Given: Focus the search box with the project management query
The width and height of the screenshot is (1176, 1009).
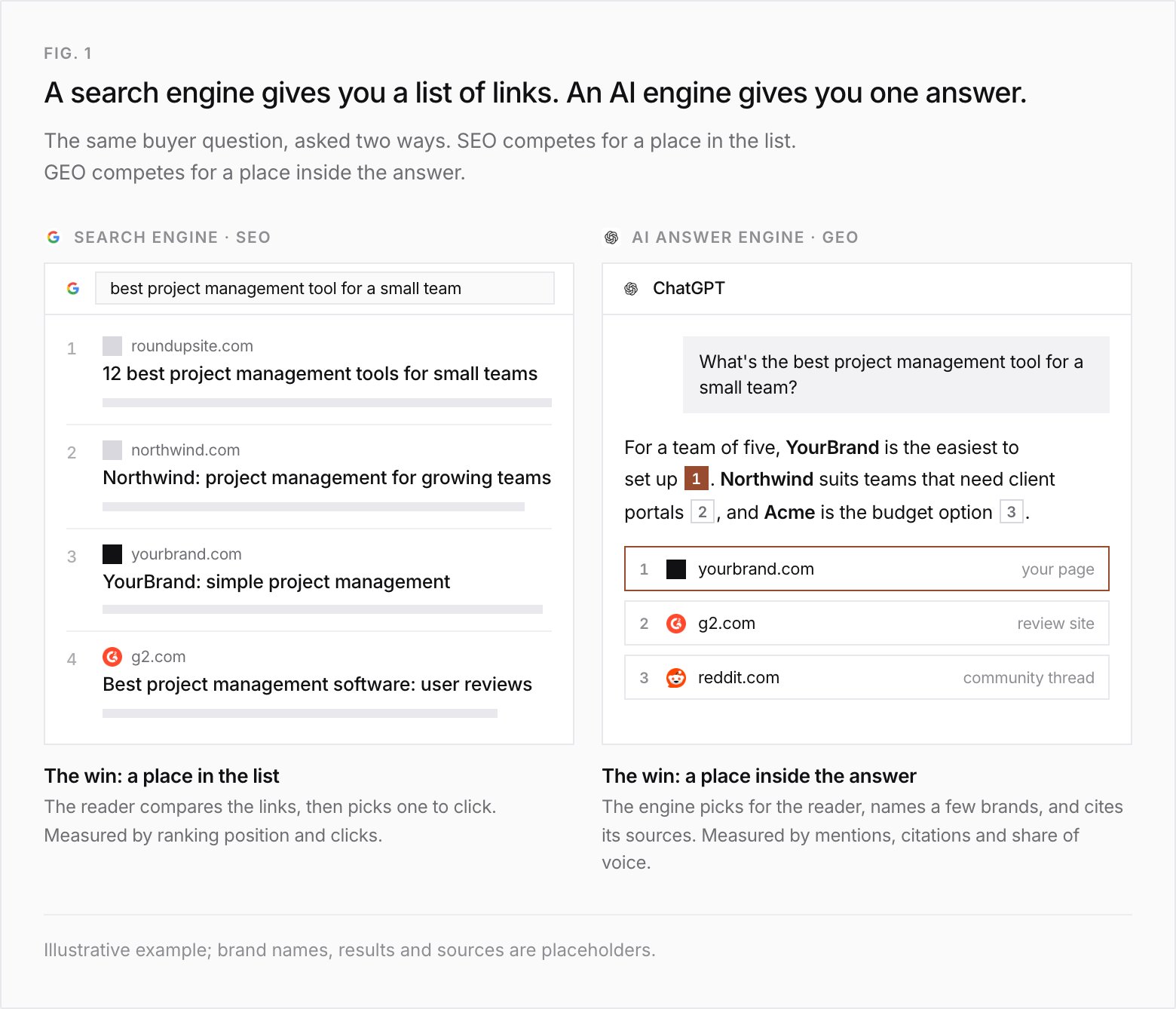Looking at the screenshot, I should [325, 288].
